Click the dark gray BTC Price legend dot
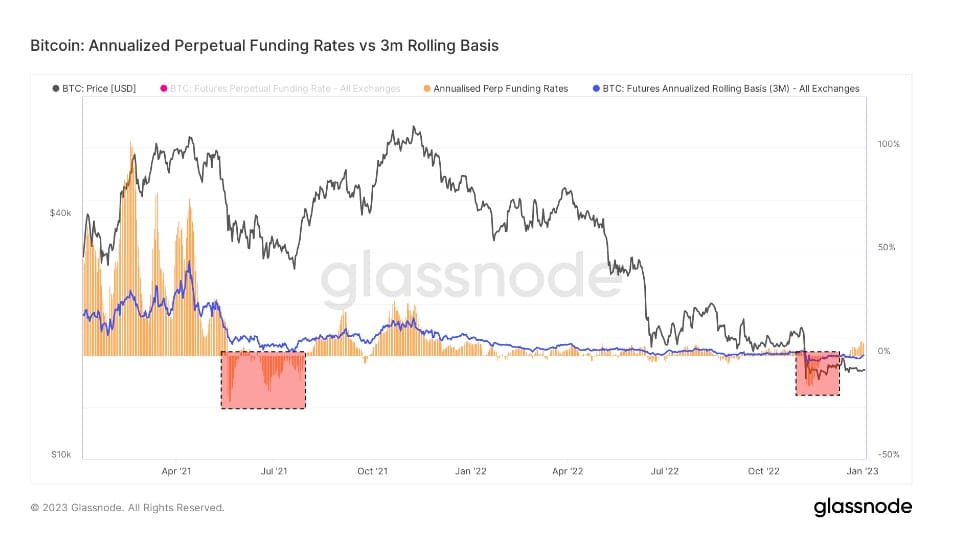Screen dimensions: 965x536 (x=56, y=89)
